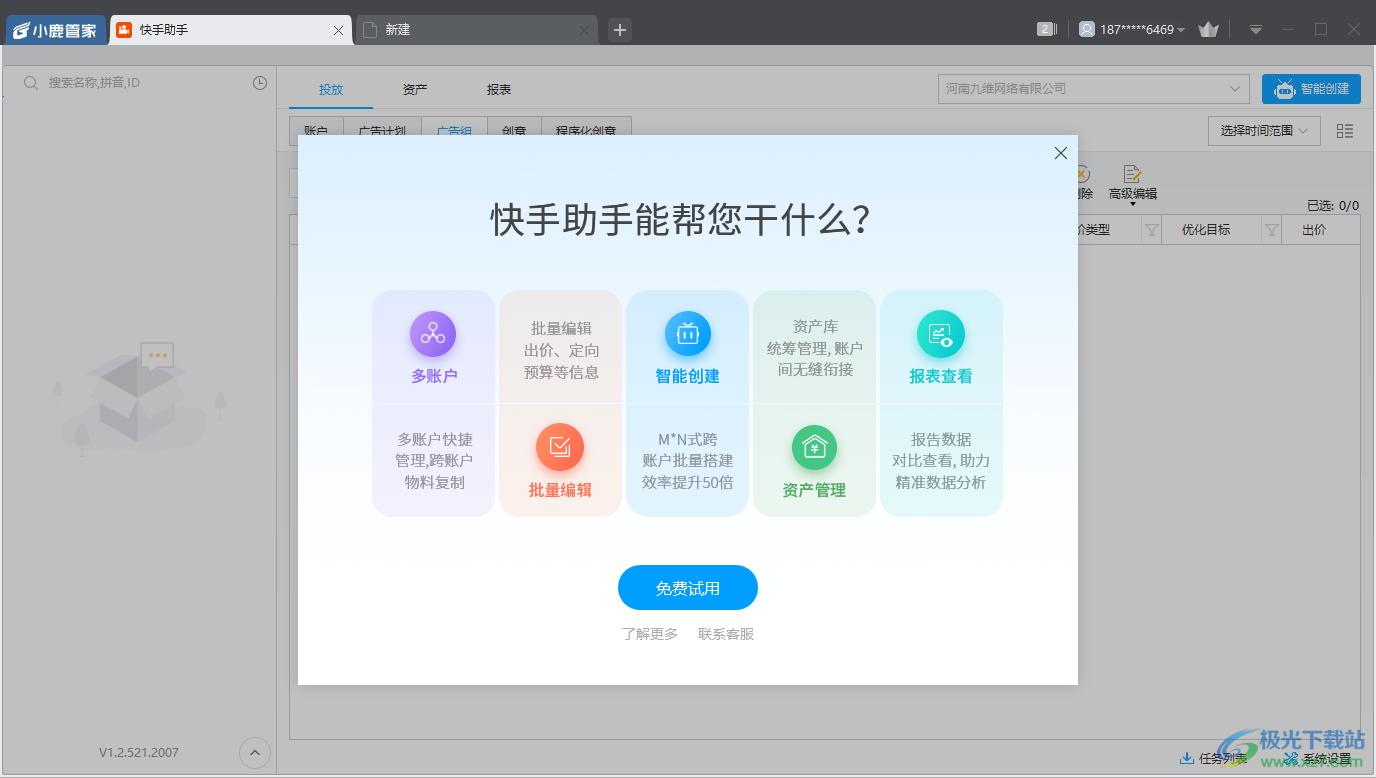Select the 广告组 sub-tab
The height and width of the screenshot is (778, 1376).
(454, 131)
